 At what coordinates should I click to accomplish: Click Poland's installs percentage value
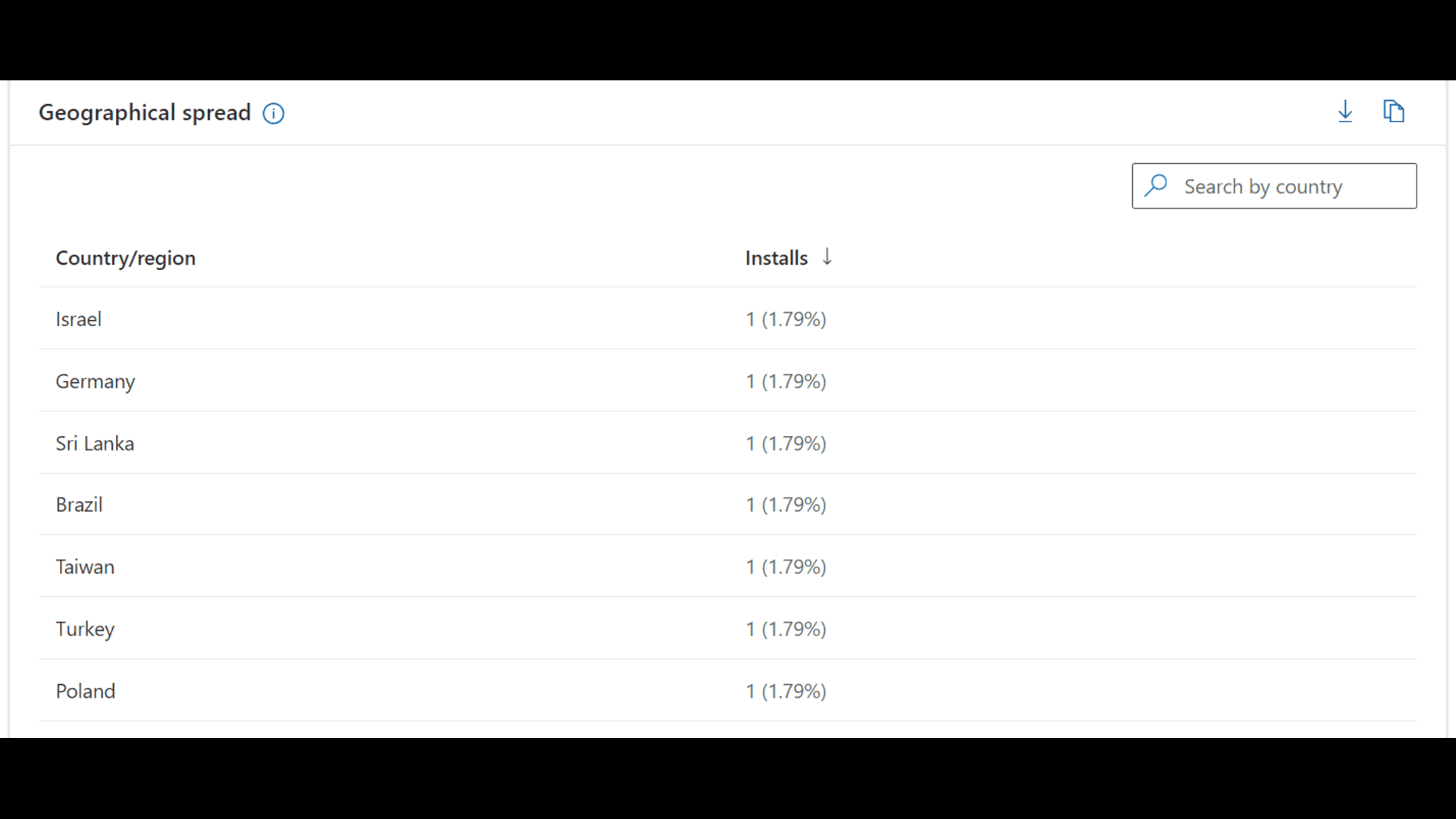(794, 692)
